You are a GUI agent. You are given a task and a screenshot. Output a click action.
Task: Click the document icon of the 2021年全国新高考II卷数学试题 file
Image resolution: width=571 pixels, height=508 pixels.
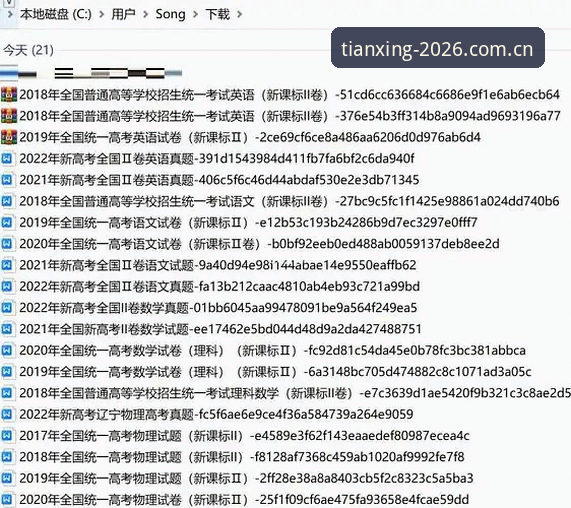(8, 329)
